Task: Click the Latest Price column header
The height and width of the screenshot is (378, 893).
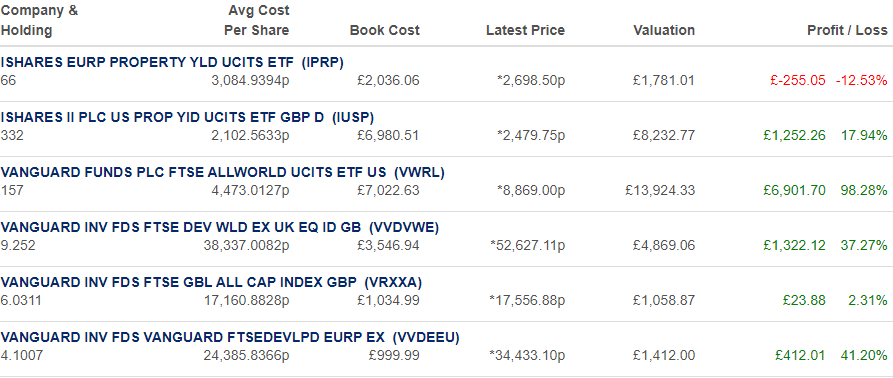Action: pos(525,30)
